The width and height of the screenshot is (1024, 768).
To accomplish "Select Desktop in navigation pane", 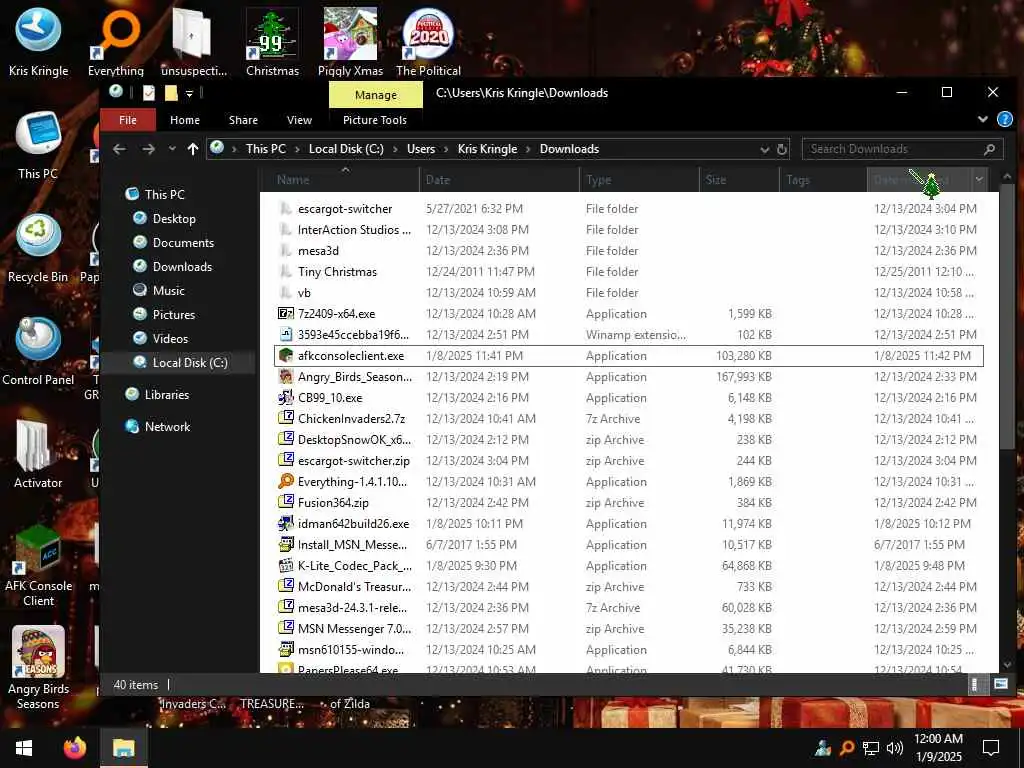I will coord(173,219).
